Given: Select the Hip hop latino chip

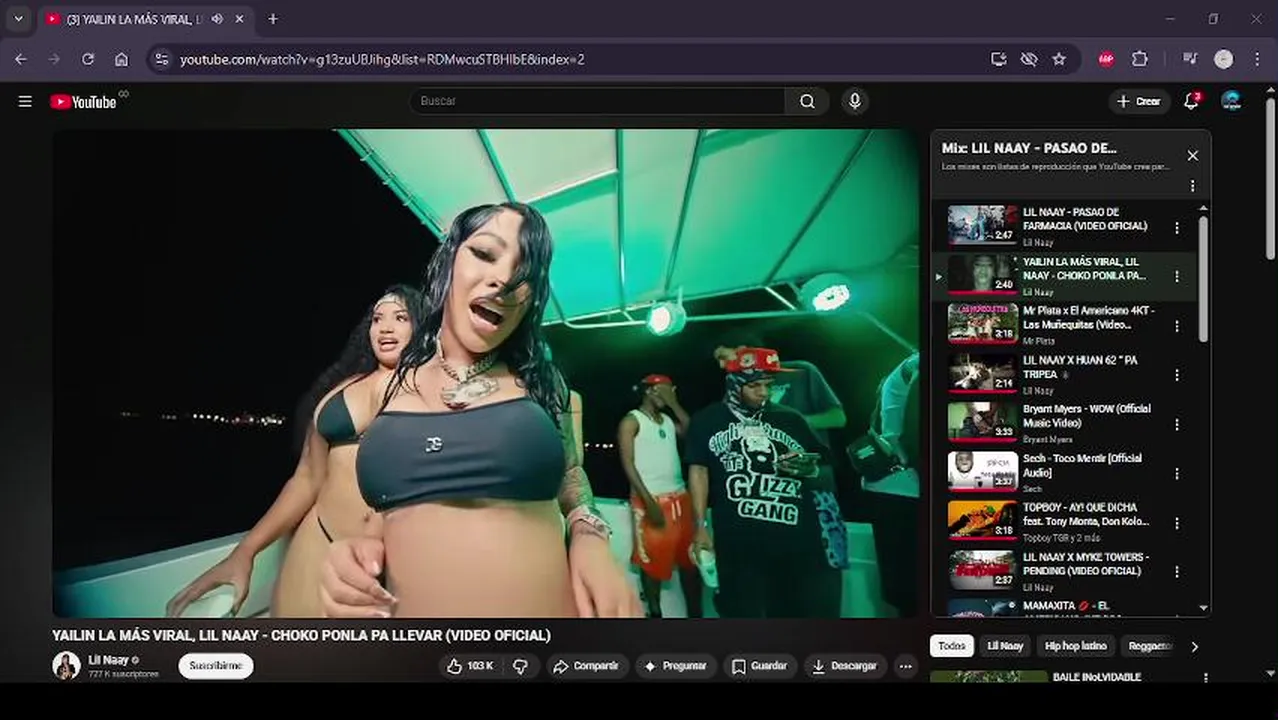Looking at the screenshot, I should tap(1076, 646).
